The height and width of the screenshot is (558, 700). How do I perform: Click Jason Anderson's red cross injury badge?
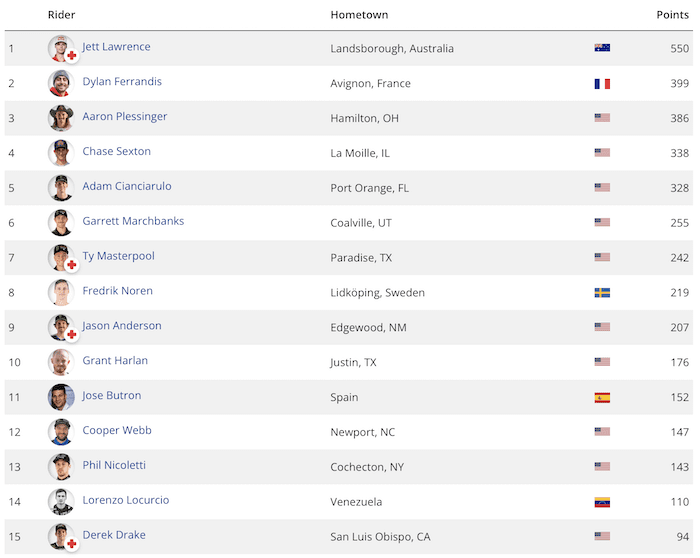click(x=71, y=334)
